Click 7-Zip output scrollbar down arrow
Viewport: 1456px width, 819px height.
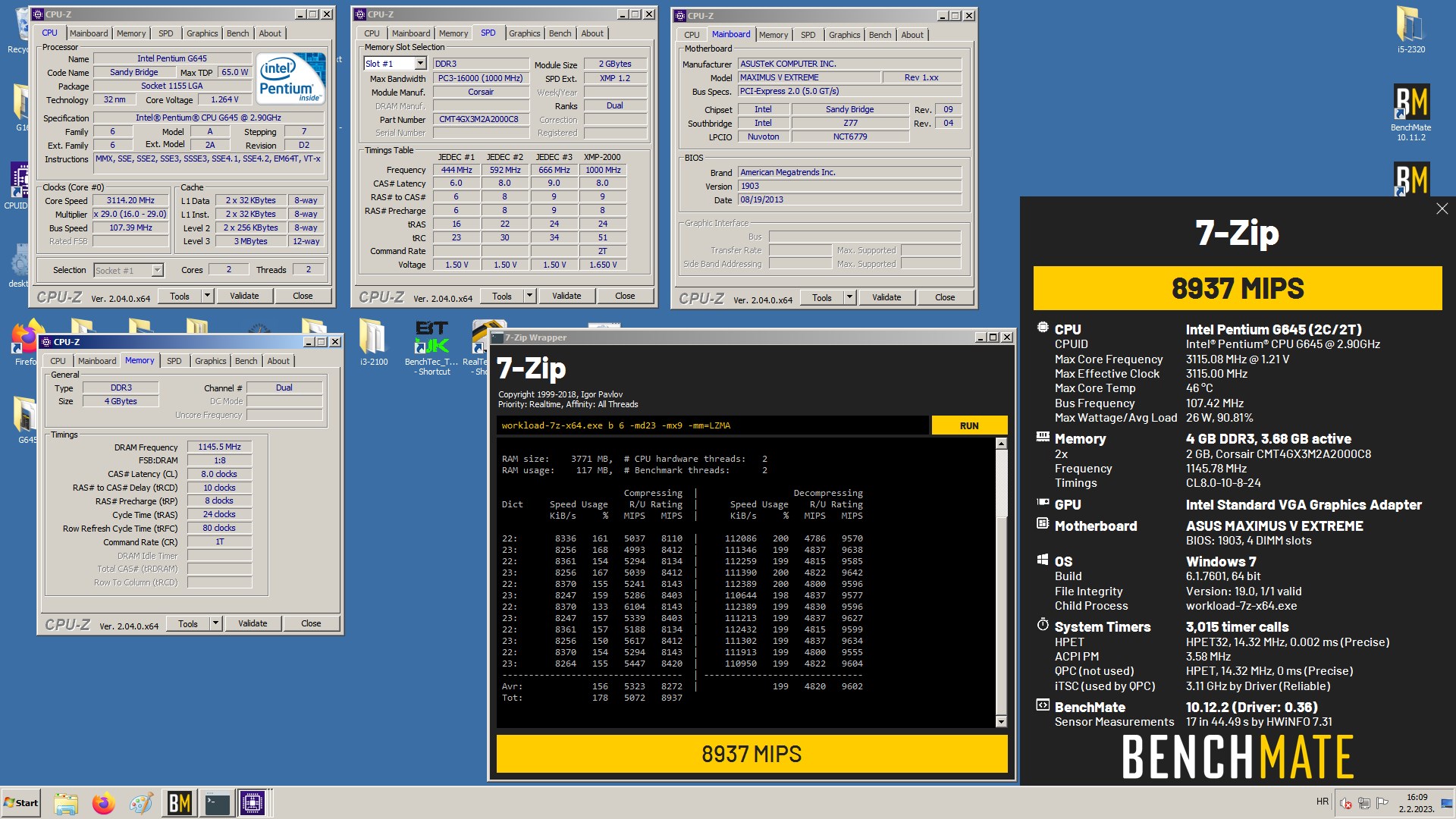[1001, 722]
